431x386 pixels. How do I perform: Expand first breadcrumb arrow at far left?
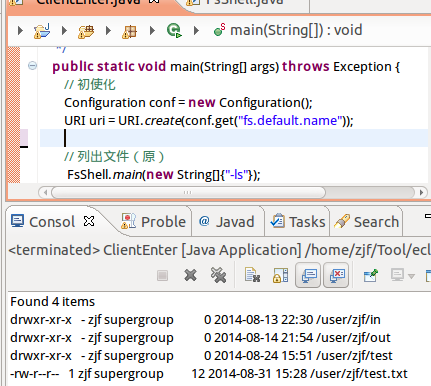[20, 31]
